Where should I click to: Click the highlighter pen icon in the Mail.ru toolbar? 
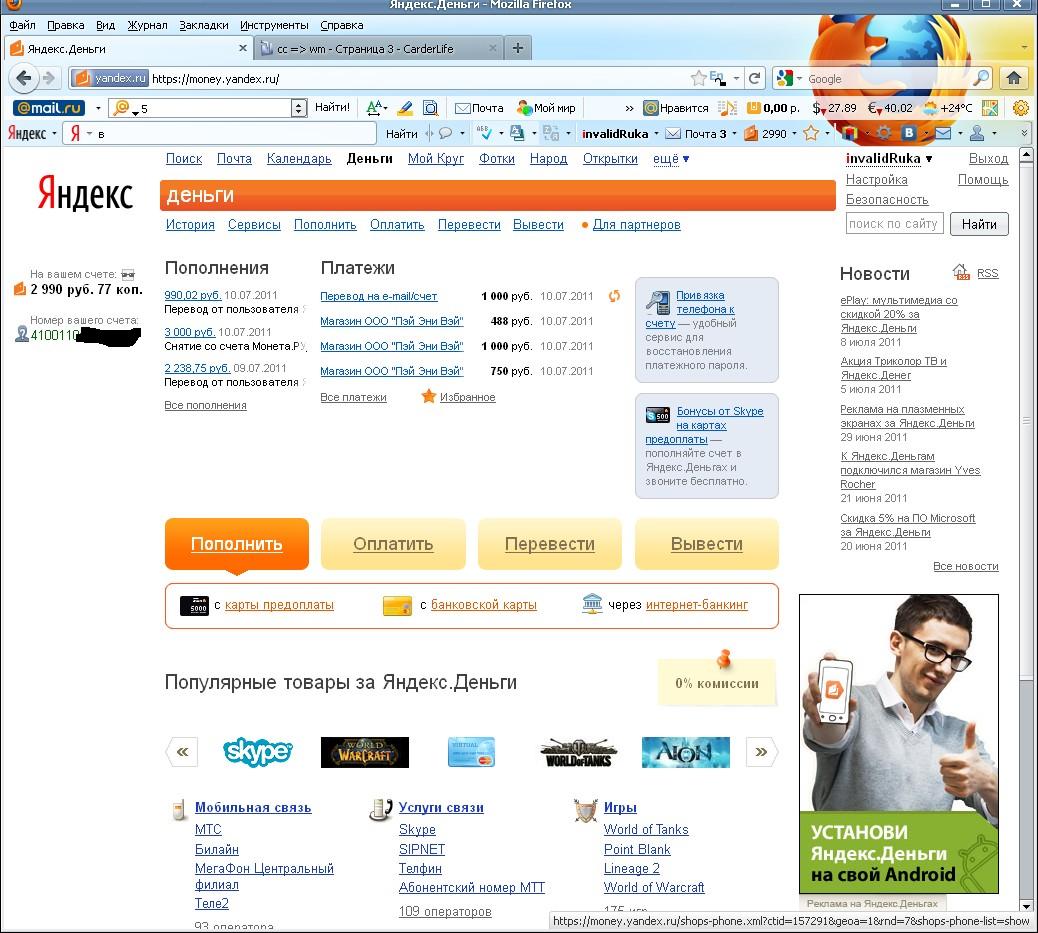point(405,107)
